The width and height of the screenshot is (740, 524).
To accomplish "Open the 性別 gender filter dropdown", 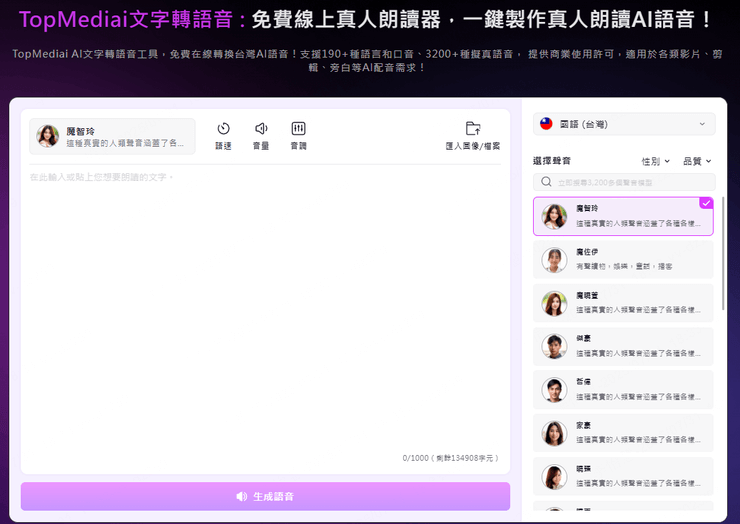I will pos(655,161).
